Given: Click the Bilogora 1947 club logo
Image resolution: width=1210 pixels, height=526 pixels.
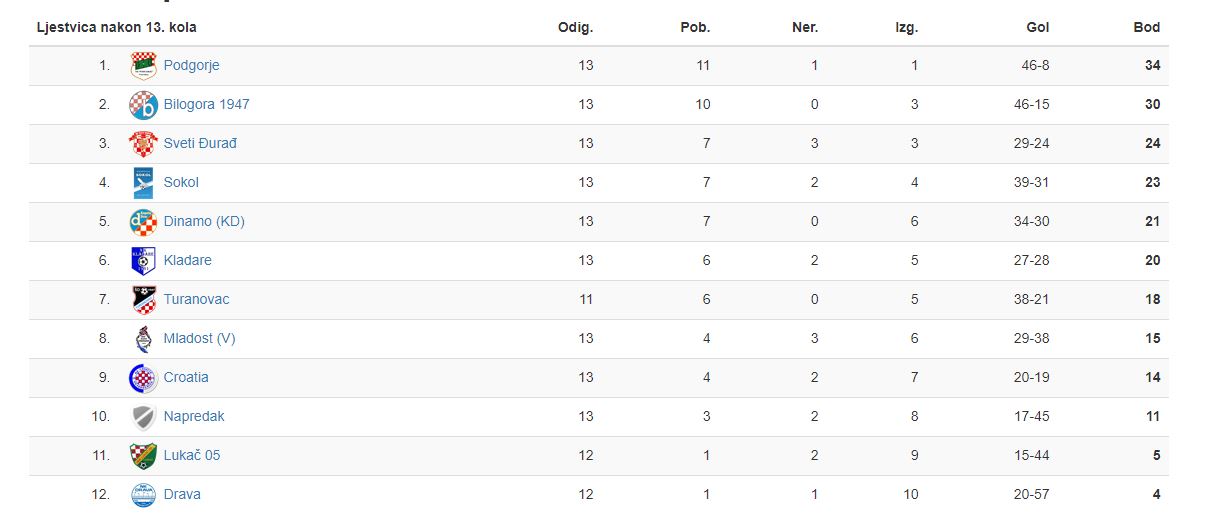Looking at the screenshot, I should tap(144, 105).
